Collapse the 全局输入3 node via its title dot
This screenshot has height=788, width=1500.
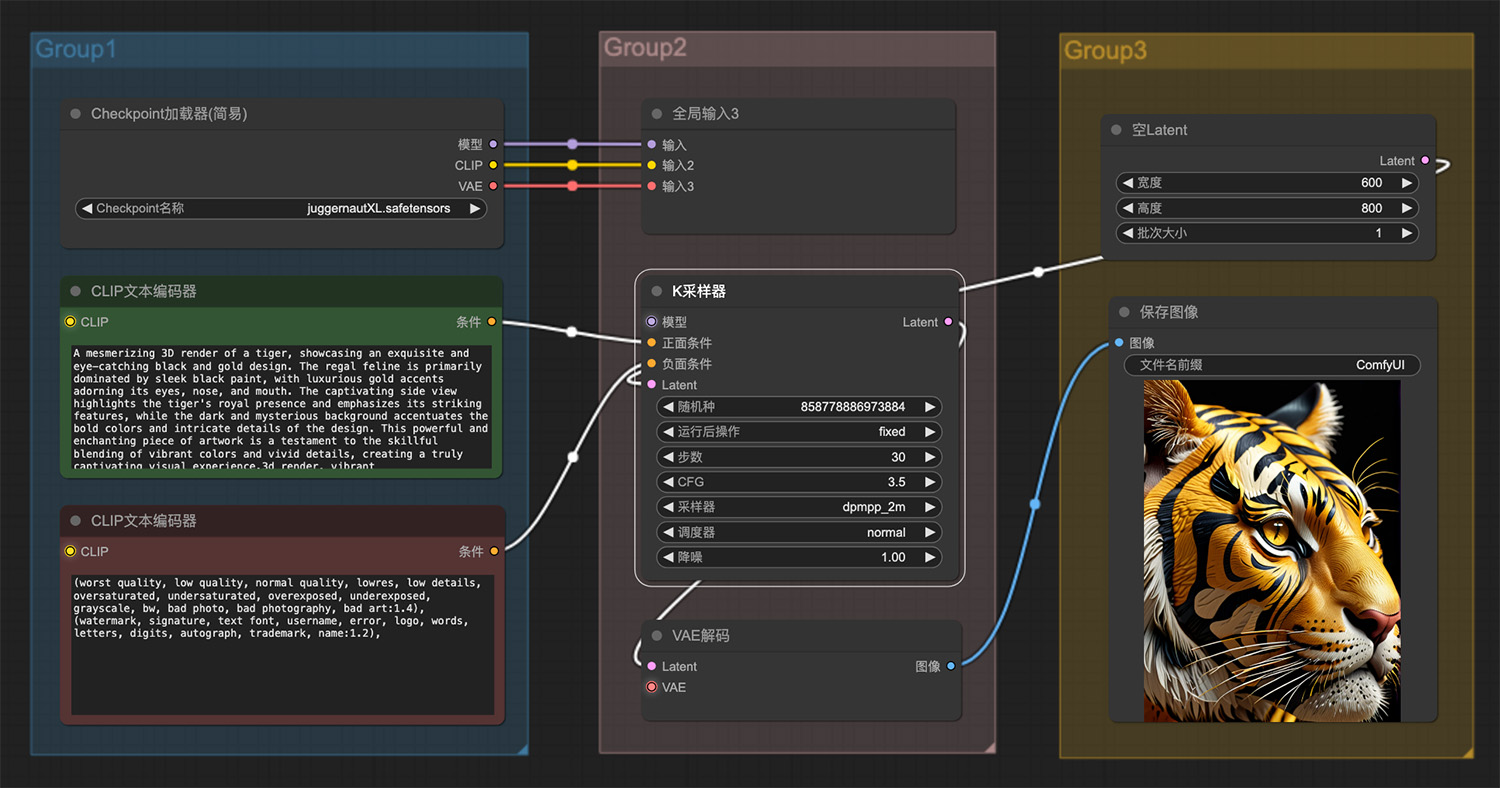pyautogui.click(x=657, y=114)
